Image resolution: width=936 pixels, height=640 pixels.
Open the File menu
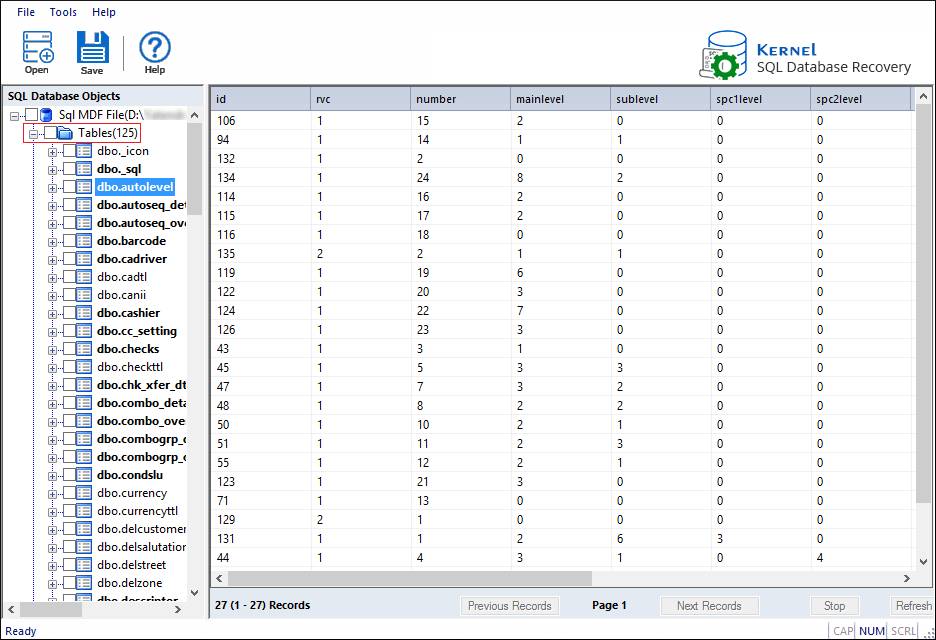26,12
